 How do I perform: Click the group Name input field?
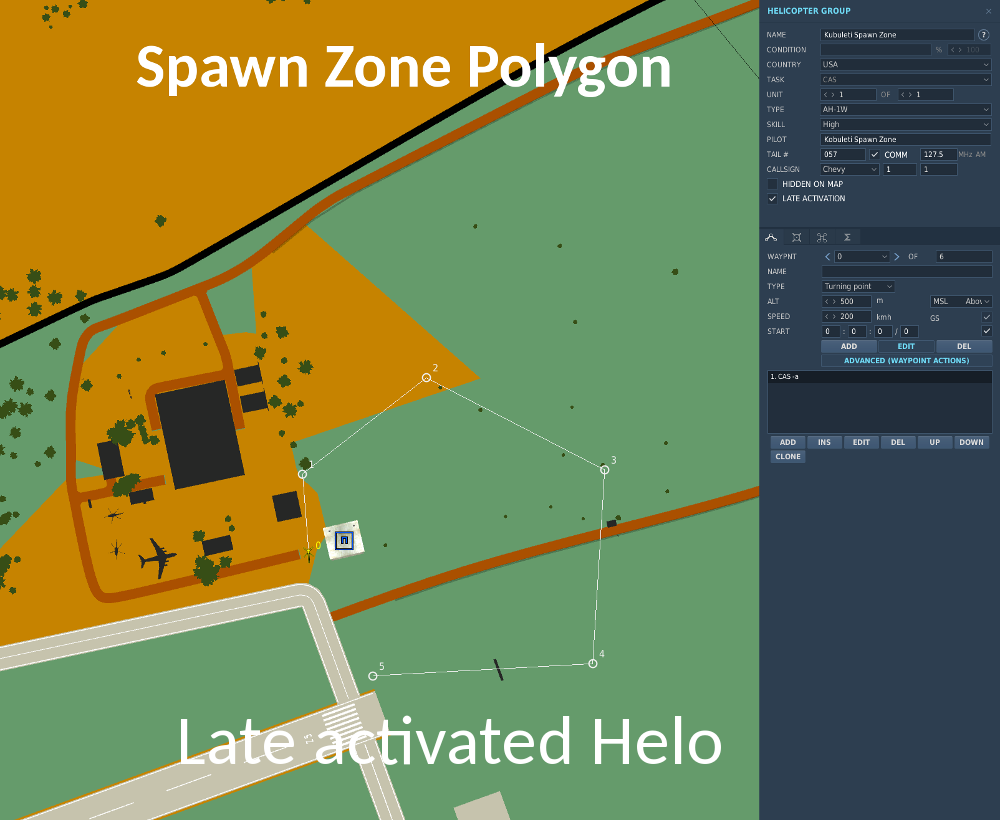896,35
